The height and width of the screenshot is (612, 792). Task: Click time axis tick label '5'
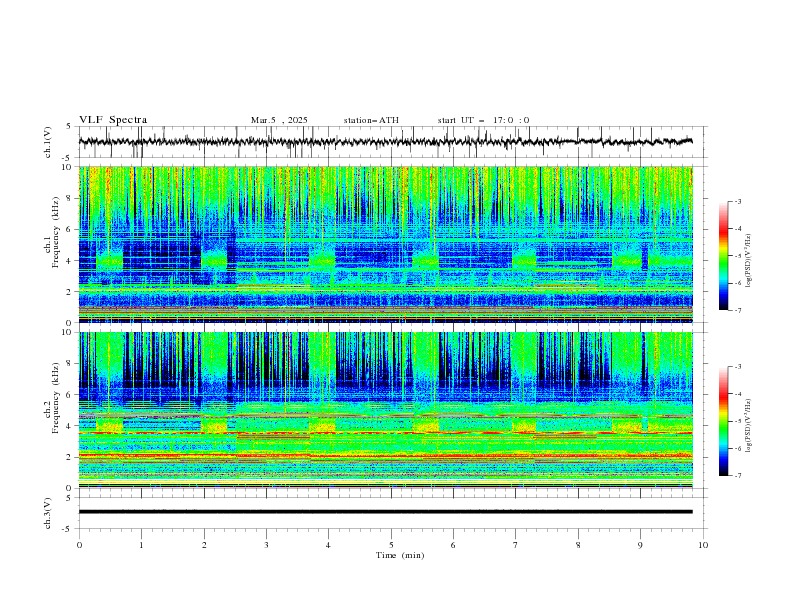click(x=391, y=545)
